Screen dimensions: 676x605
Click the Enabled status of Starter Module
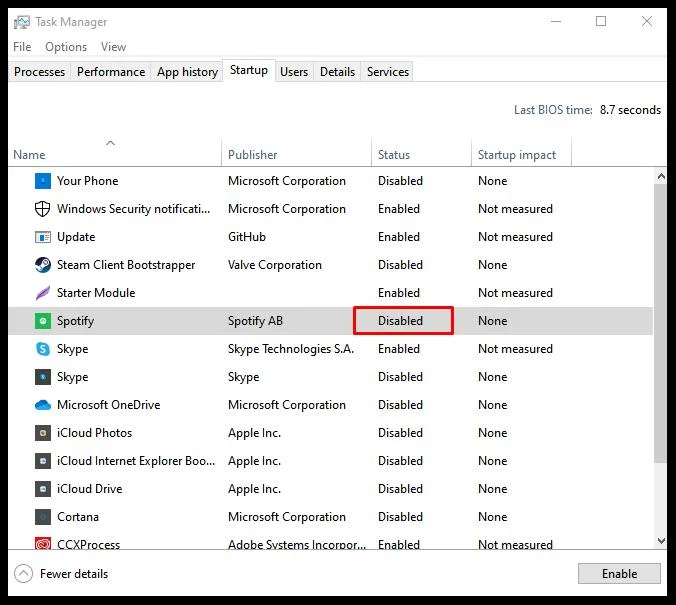pos(399,293)
